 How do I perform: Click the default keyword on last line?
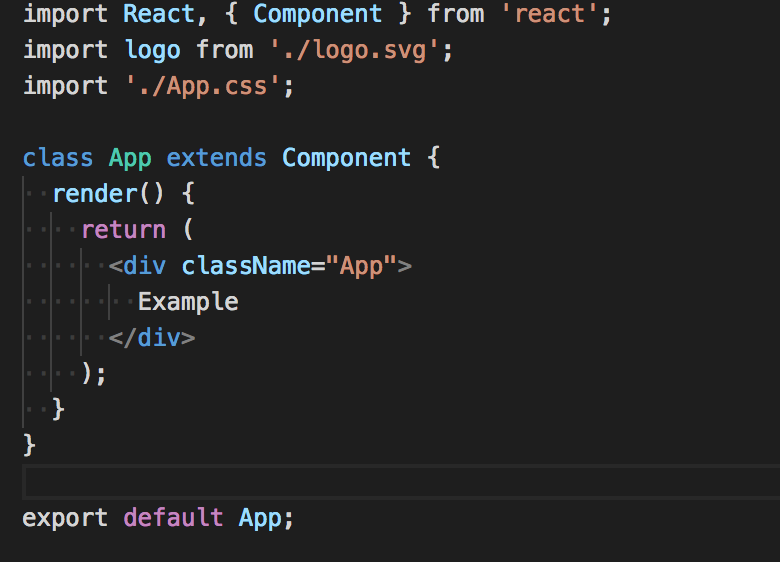[x=173, y=518]
